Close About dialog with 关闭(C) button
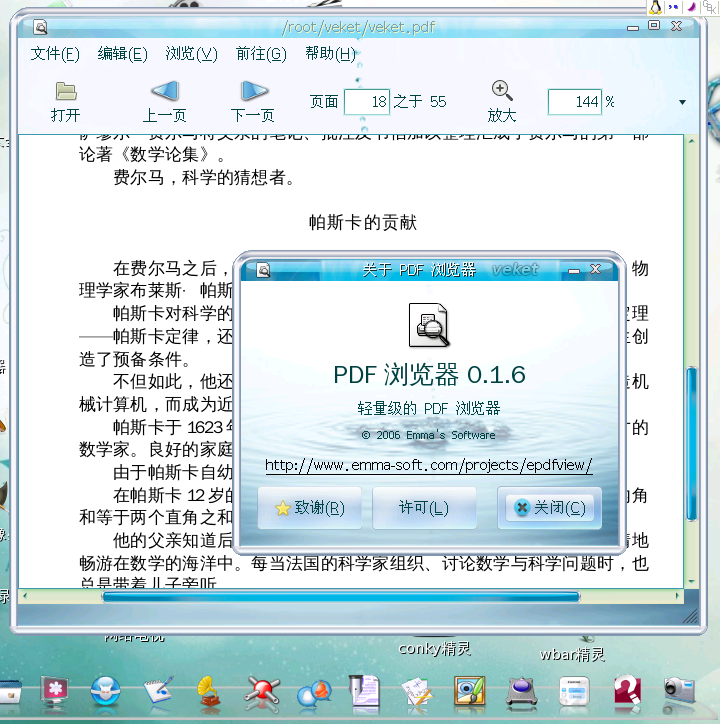This screenshot has width=720, height=724. 550,508
